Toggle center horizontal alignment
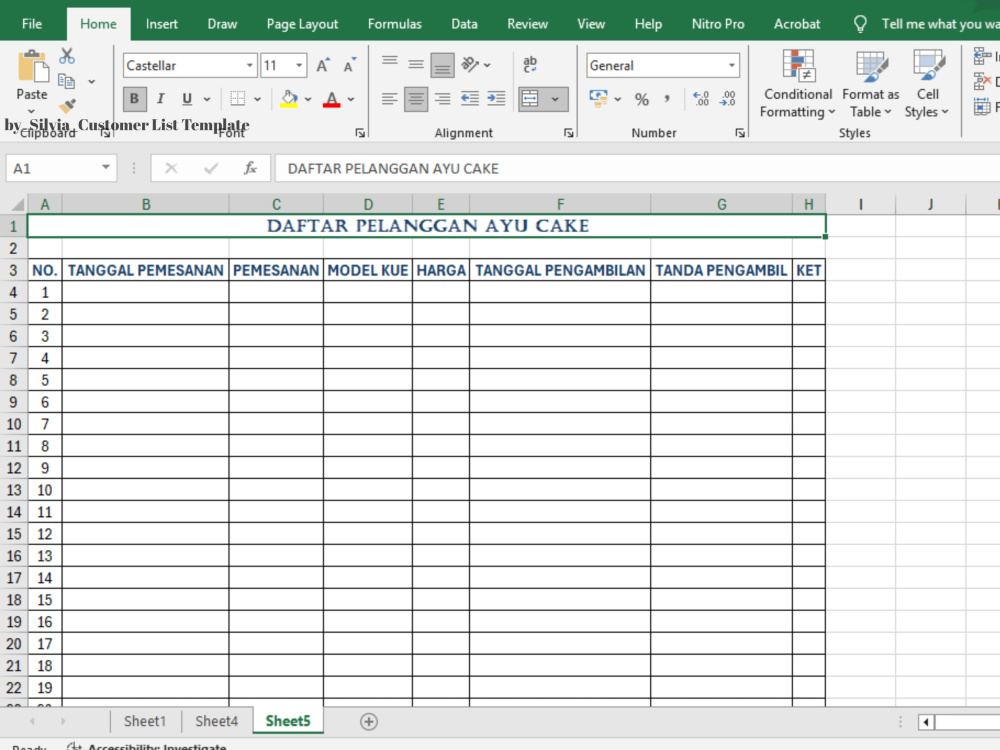This screenshot has width=1000, height=750. click(416, 99)
